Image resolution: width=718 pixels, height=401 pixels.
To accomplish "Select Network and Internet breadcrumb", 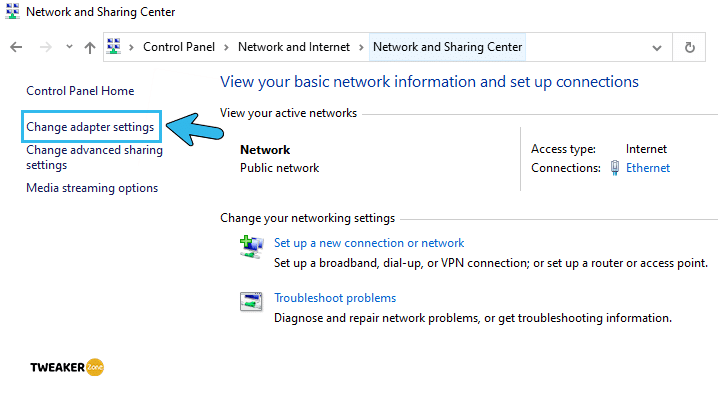I will coord(294,47).
